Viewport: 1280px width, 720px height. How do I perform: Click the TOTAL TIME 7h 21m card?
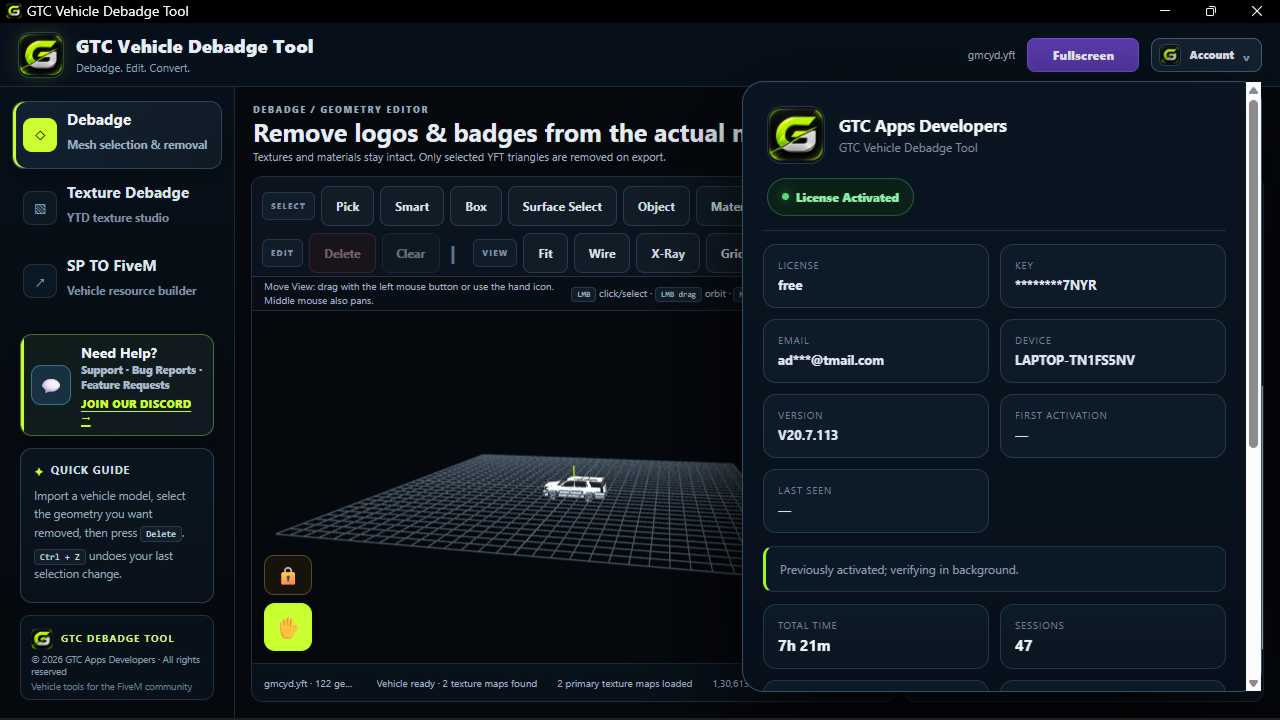pyautogui.click(x=876, y=636)
